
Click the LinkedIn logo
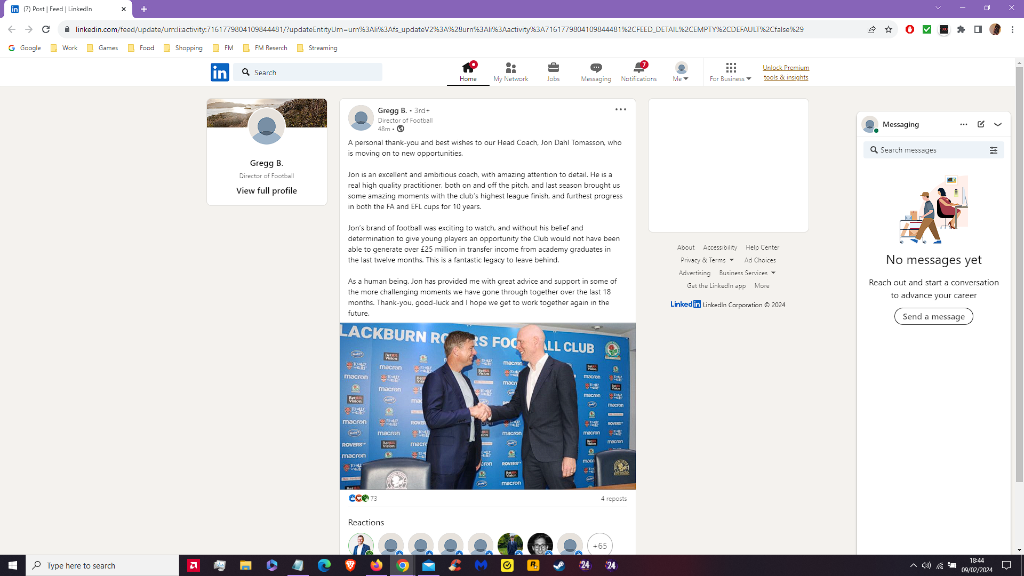point(220,72)
